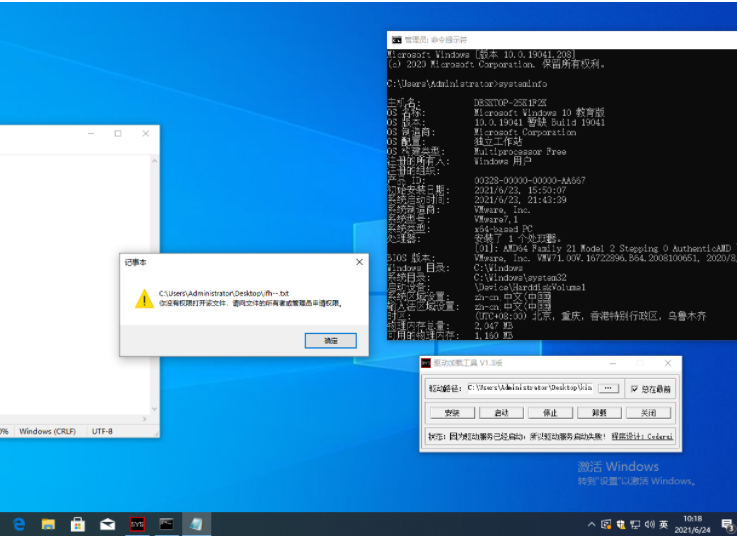
Task: Click Notepad vertical scrollbar up arrow
Action: (x=154, y=161)
